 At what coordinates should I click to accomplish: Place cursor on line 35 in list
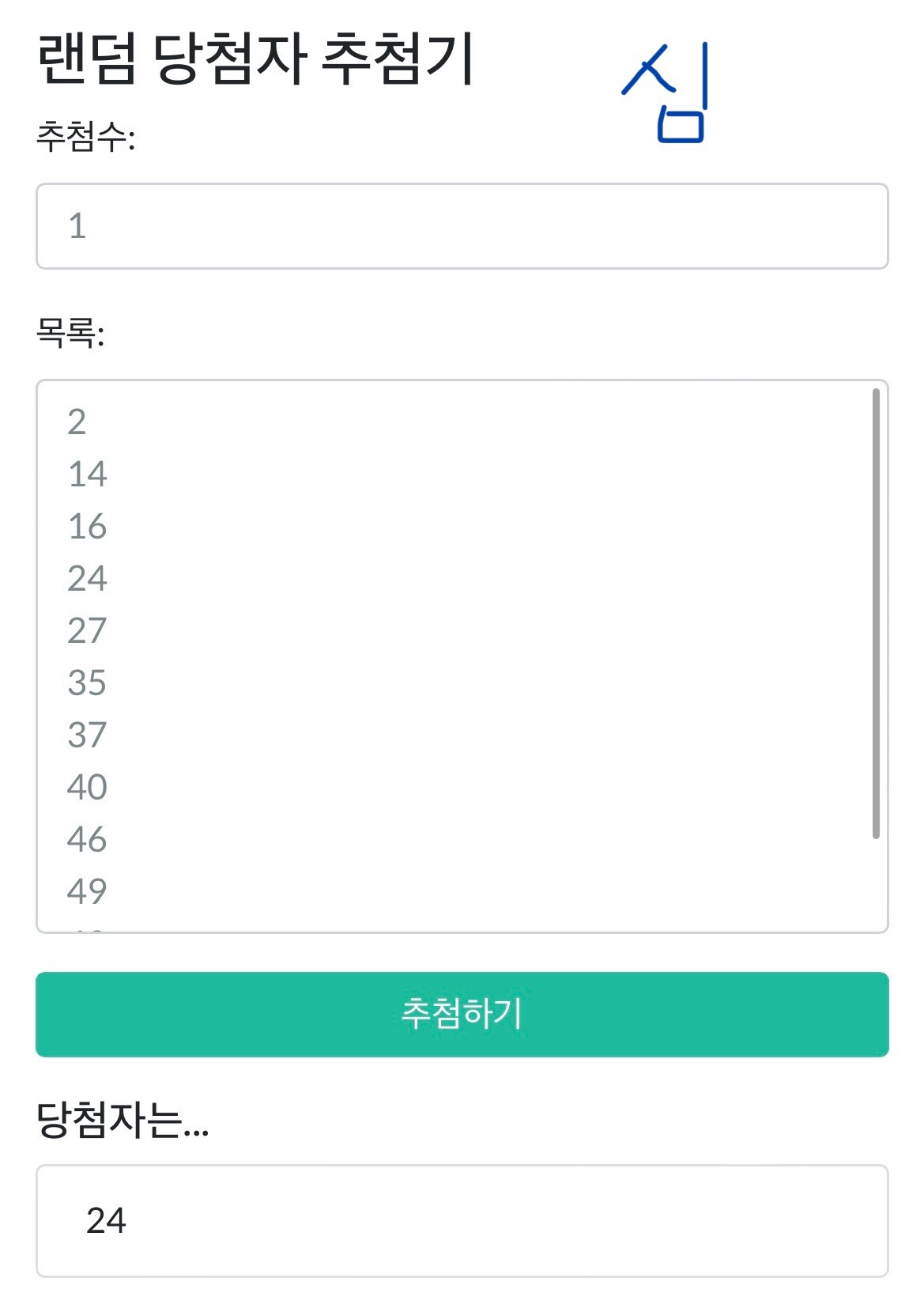tap(87, 683)
